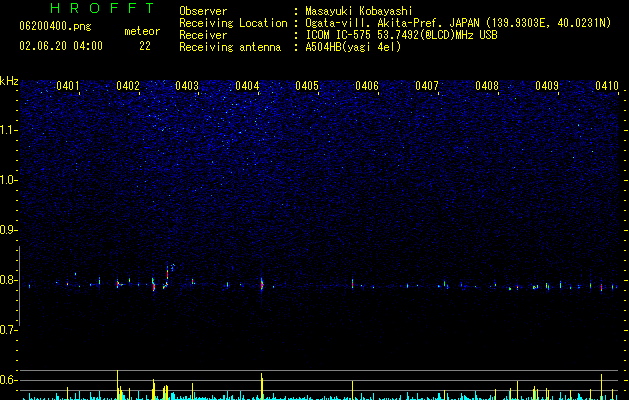Click the 0.7 kHz axis label
This screenshot has width=629, height=400.
(8, 330)
